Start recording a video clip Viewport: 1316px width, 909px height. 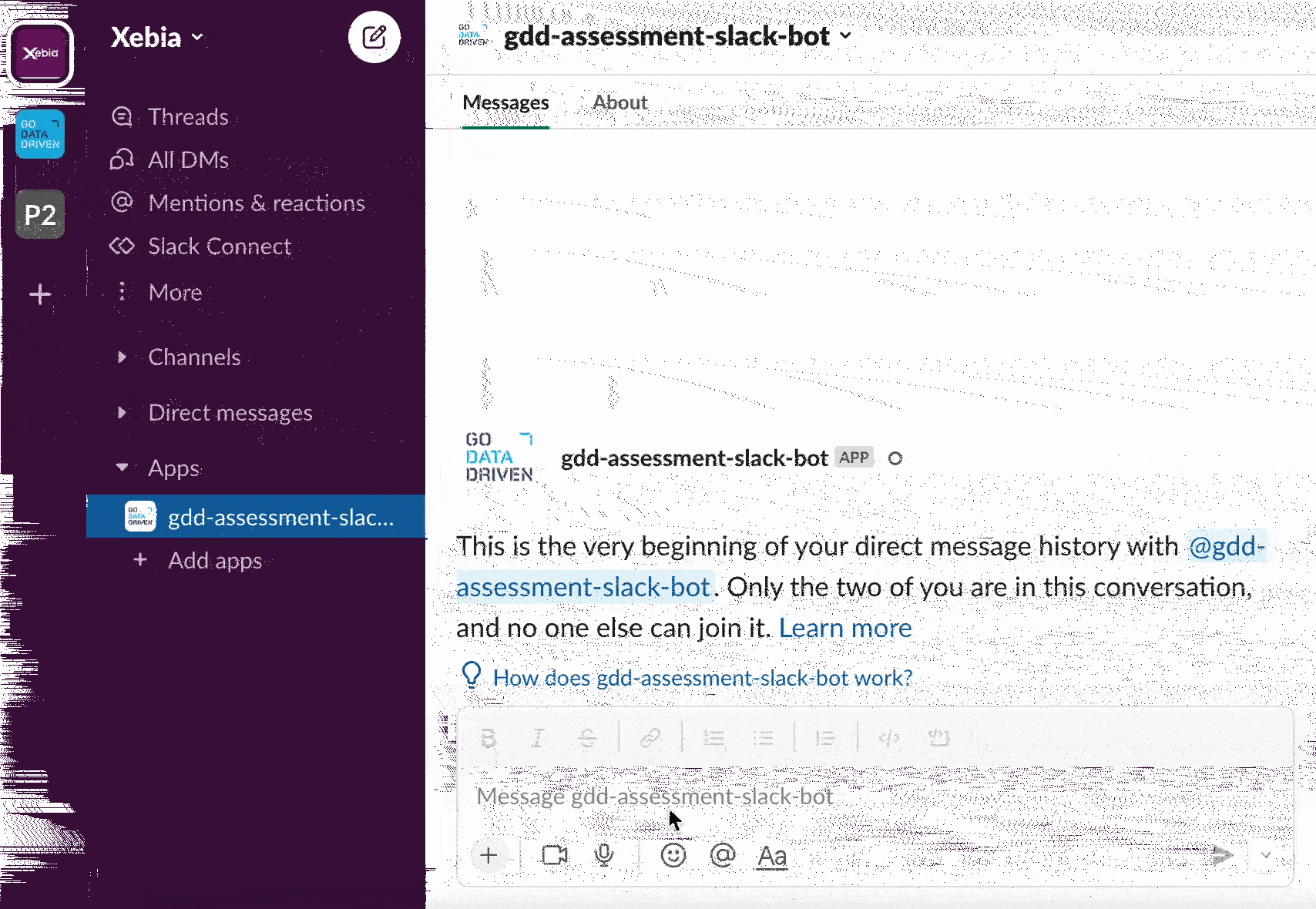pos(555,855)
